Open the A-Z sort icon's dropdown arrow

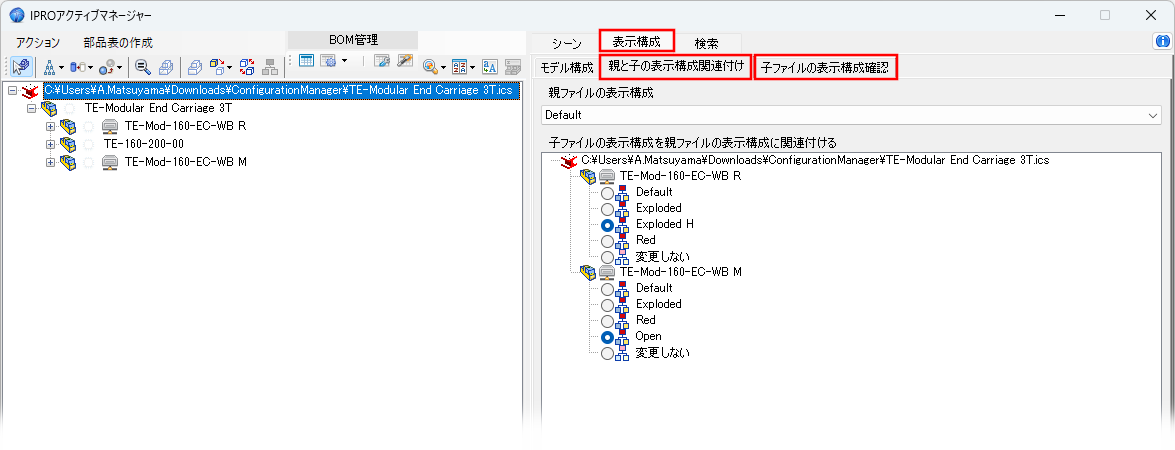472,67
